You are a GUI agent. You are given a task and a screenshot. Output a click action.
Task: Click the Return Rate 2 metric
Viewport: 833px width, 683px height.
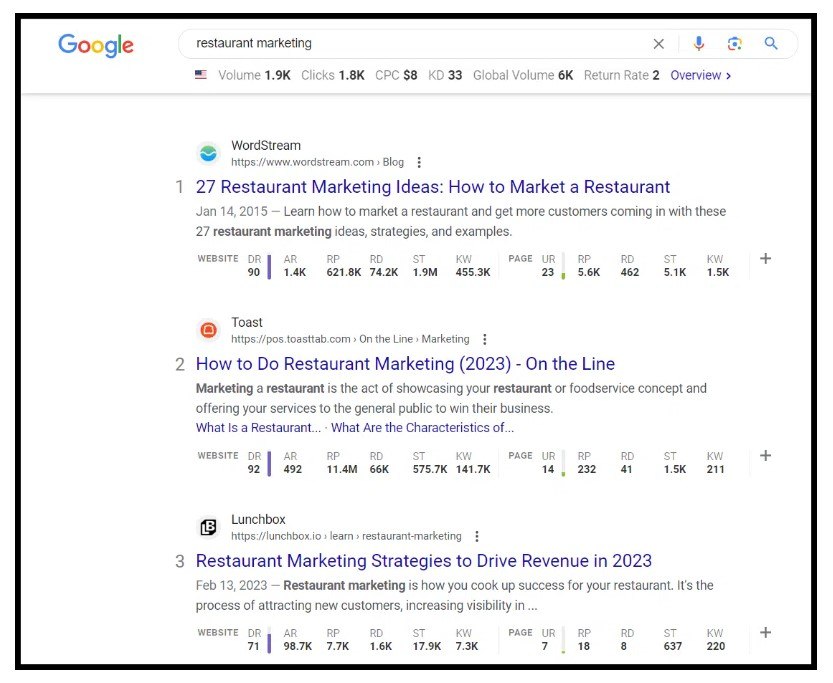(x=621, y=75)
